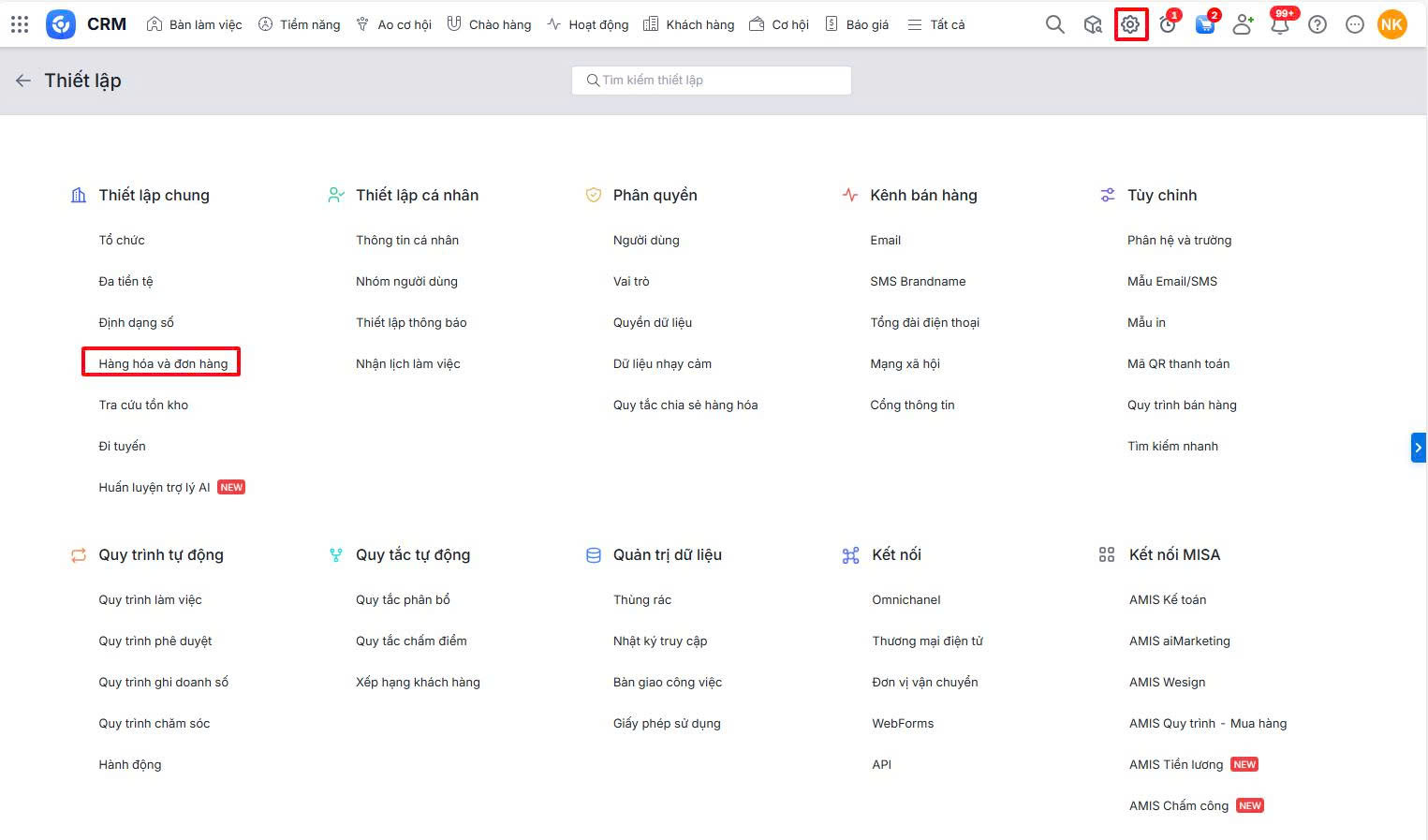Select Mẫu Email/SMS customization
This screenshot has width=1428, height=840.
1171,281
